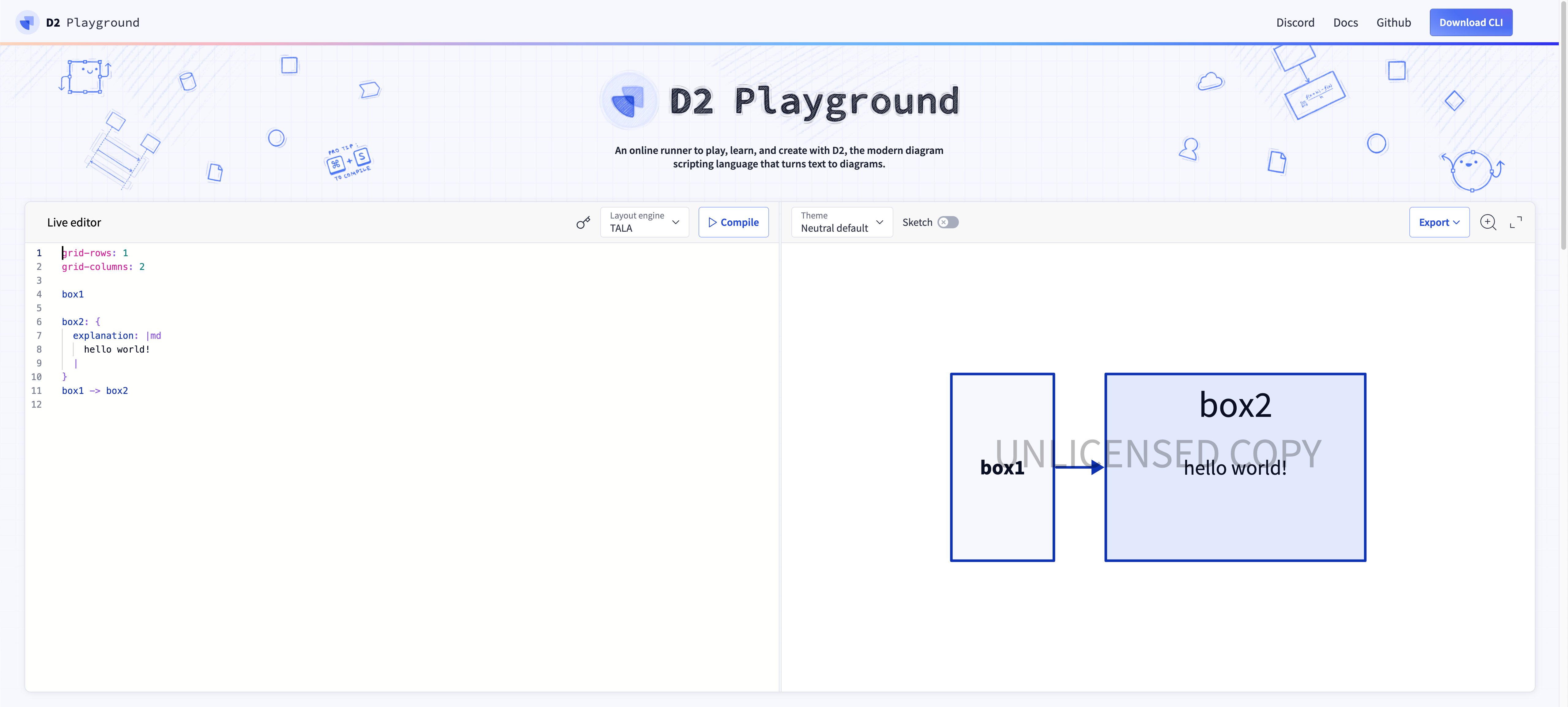The image size is (1568, 707).
Task: Click the 'box1' declaration on line 4
Action: [73, 294]
